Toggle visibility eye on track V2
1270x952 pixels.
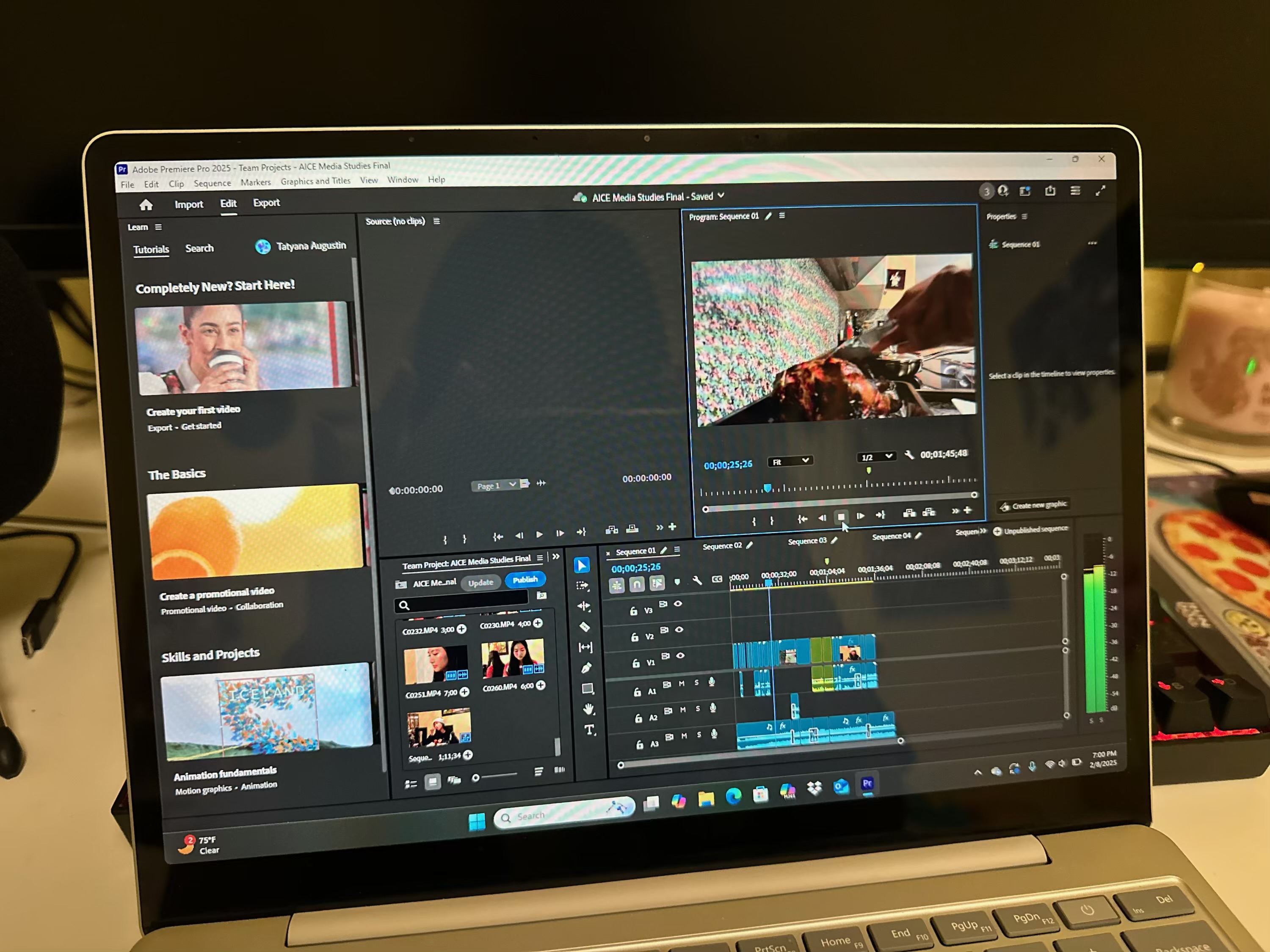click(x=679, y=630)
